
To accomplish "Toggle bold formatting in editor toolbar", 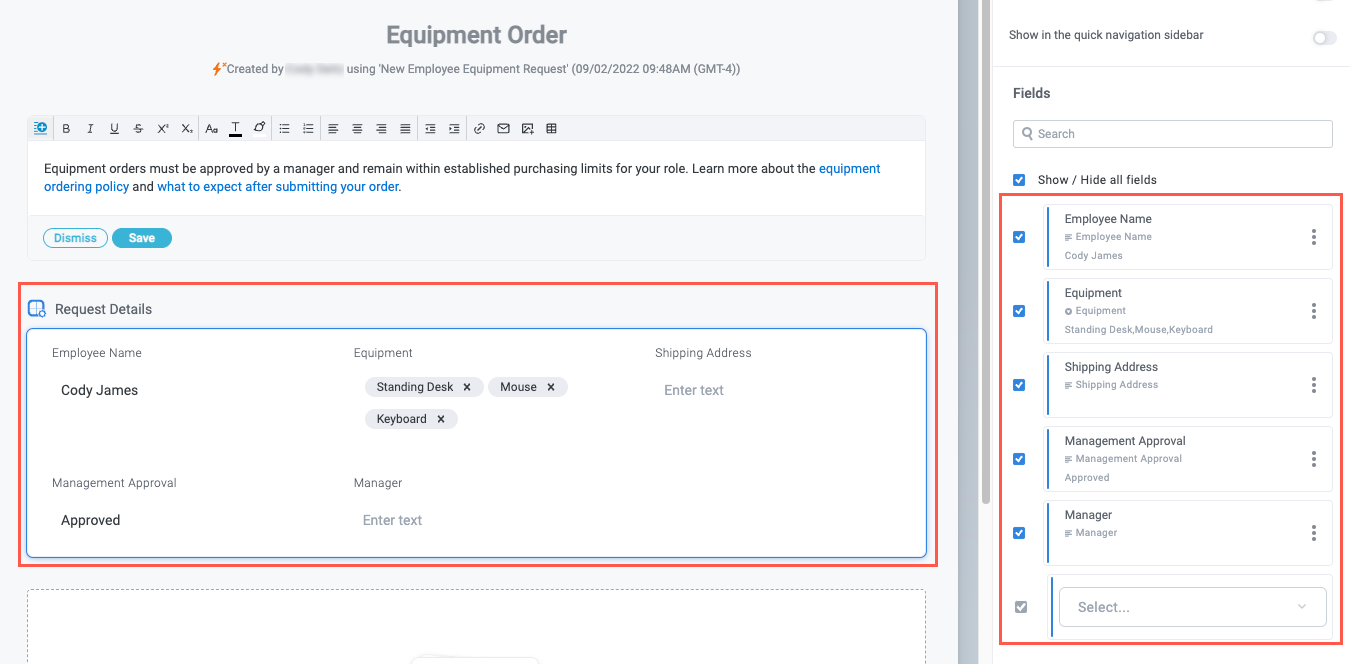I will (66, 129).
